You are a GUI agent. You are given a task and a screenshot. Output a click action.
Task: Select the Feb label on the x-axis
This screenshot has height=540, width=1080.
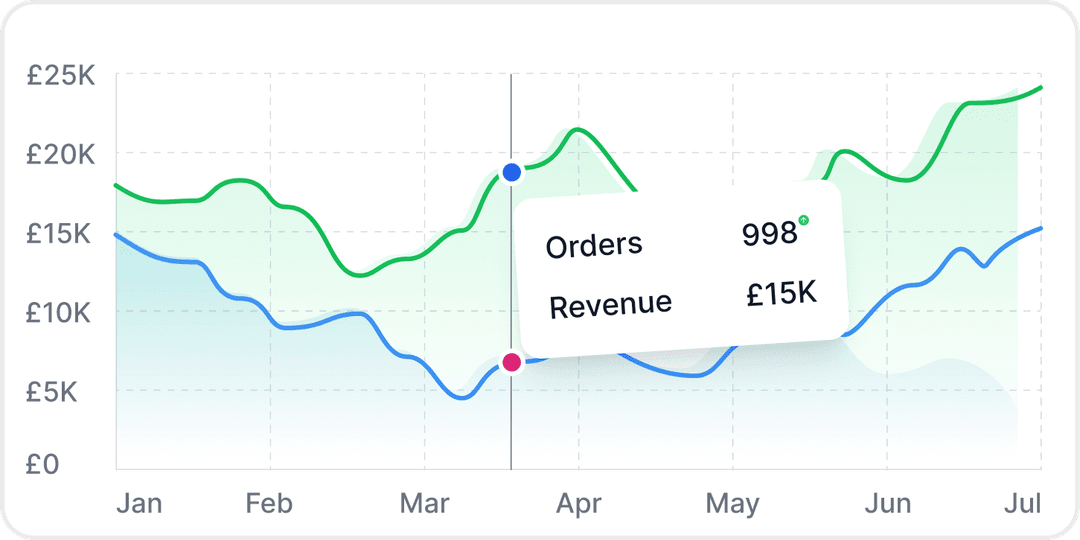(269, 502)
